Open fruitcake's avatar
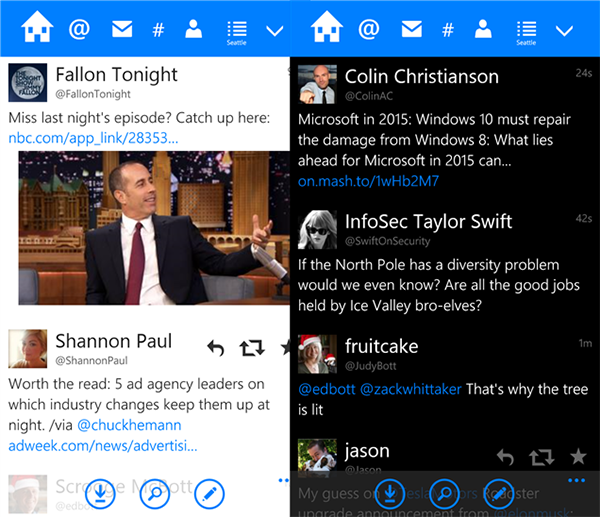 coord(317,354)
